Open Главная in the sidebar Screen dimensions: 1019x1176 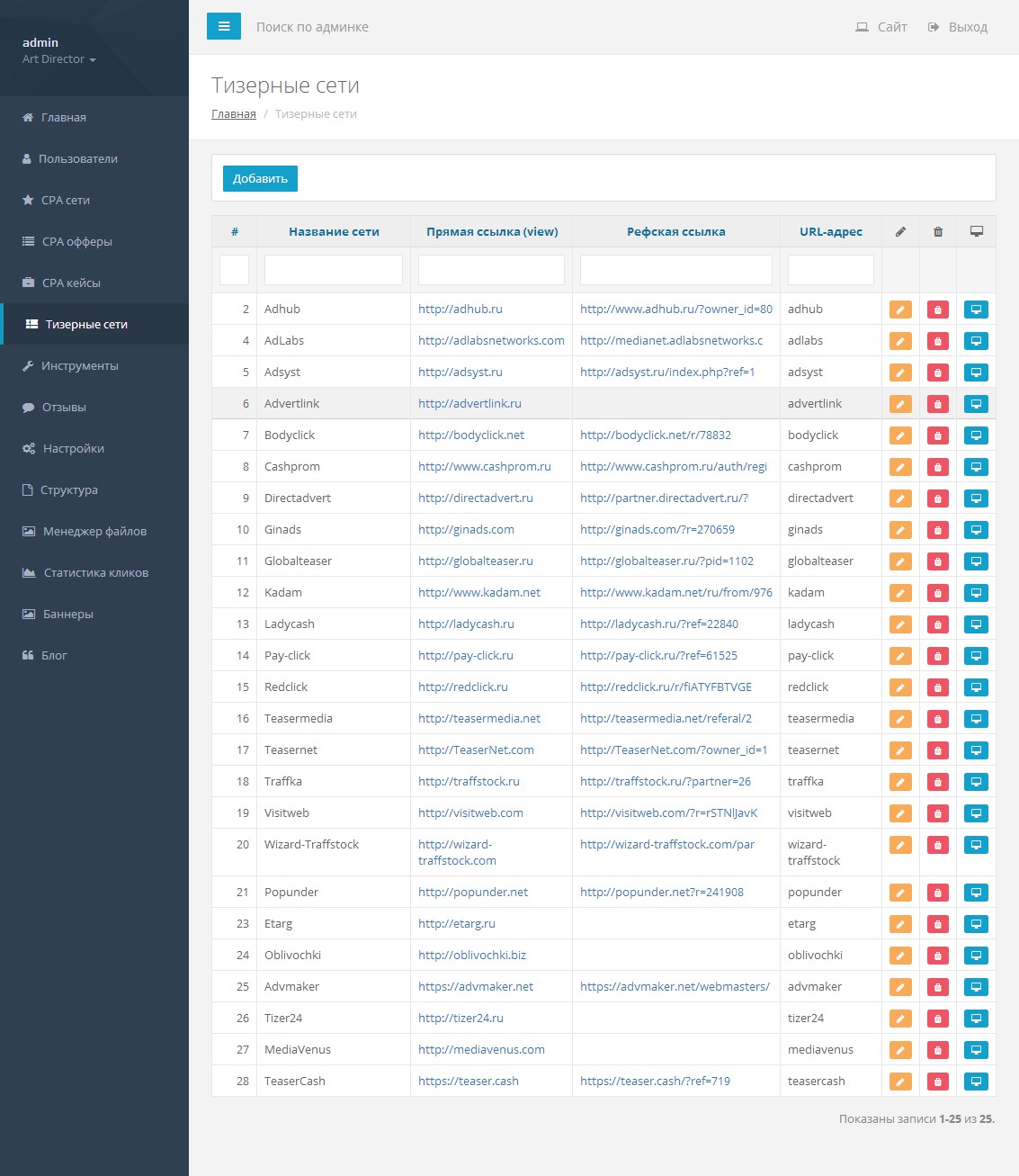tap(94, 117)
